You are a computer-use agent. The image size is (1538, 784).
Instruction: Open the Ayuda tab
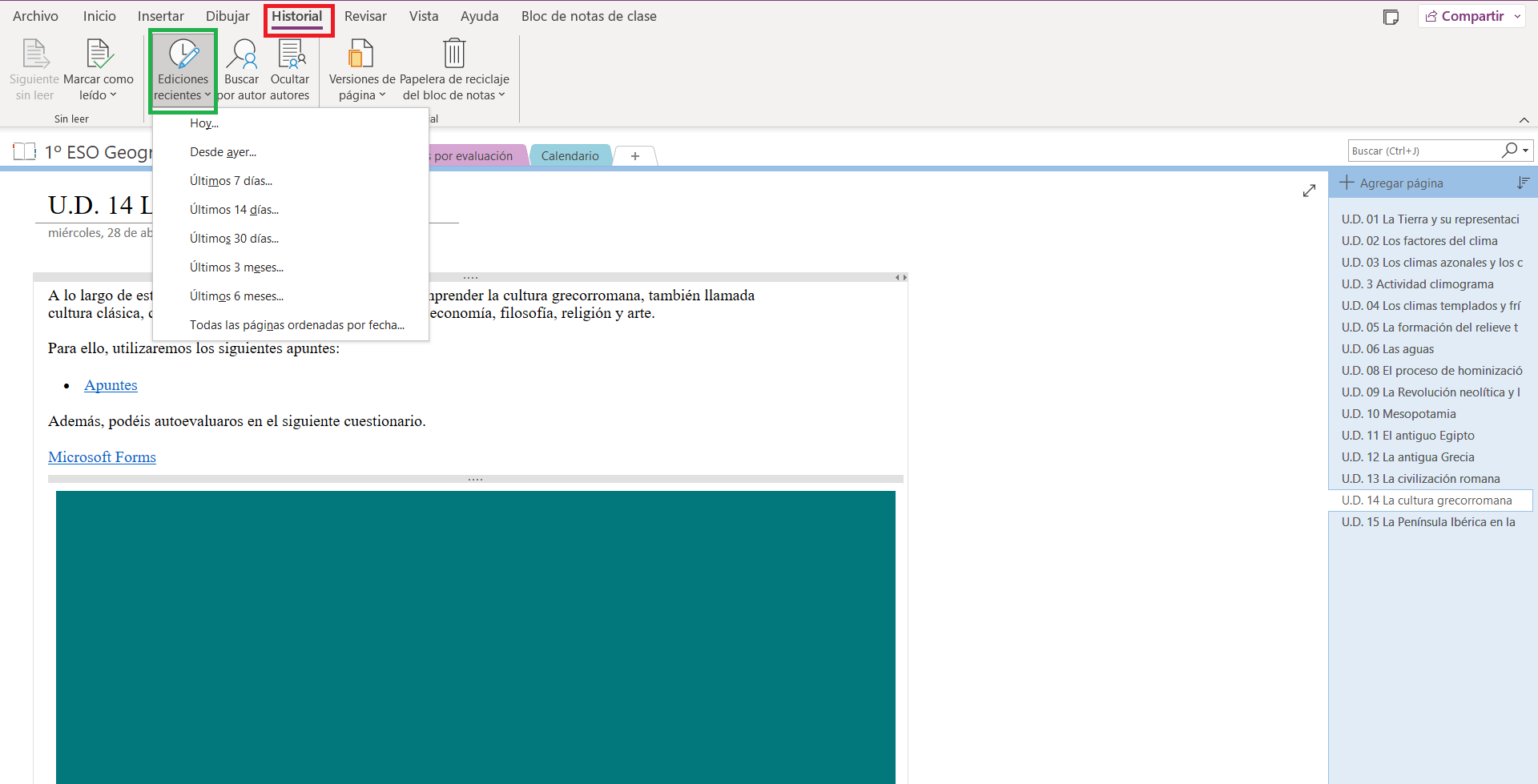(x=479, y=16)
